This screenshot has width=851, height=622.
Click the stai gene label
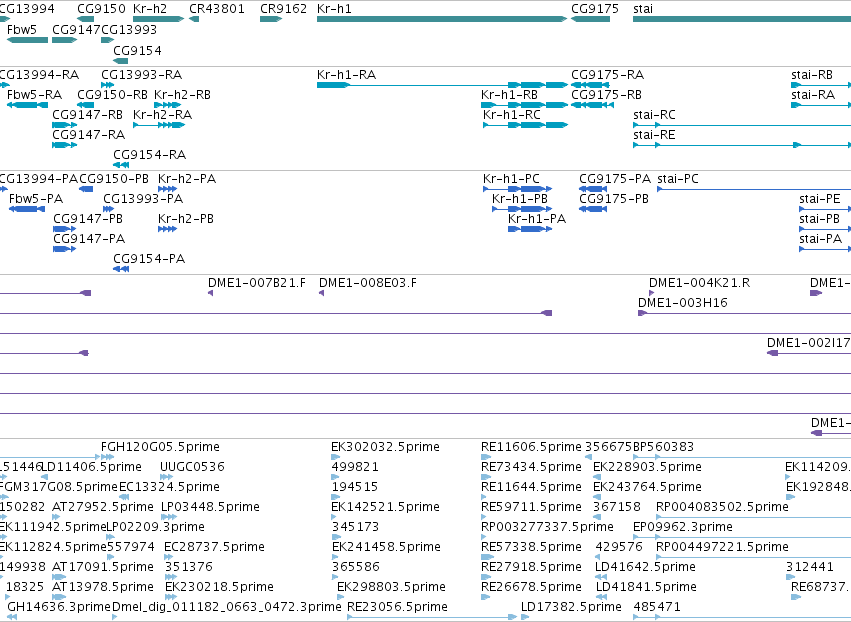pyautogui.click(x=643, y=9)
